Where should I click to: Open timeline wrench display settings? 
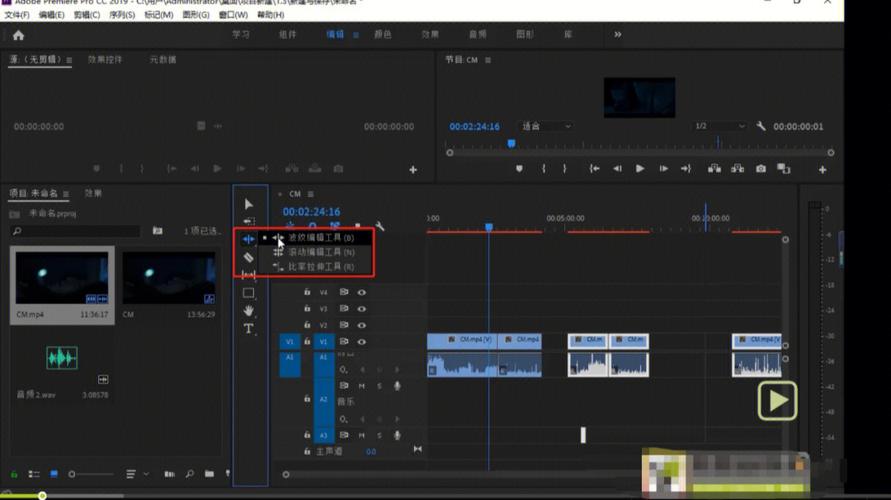click(x=380, y=226)
